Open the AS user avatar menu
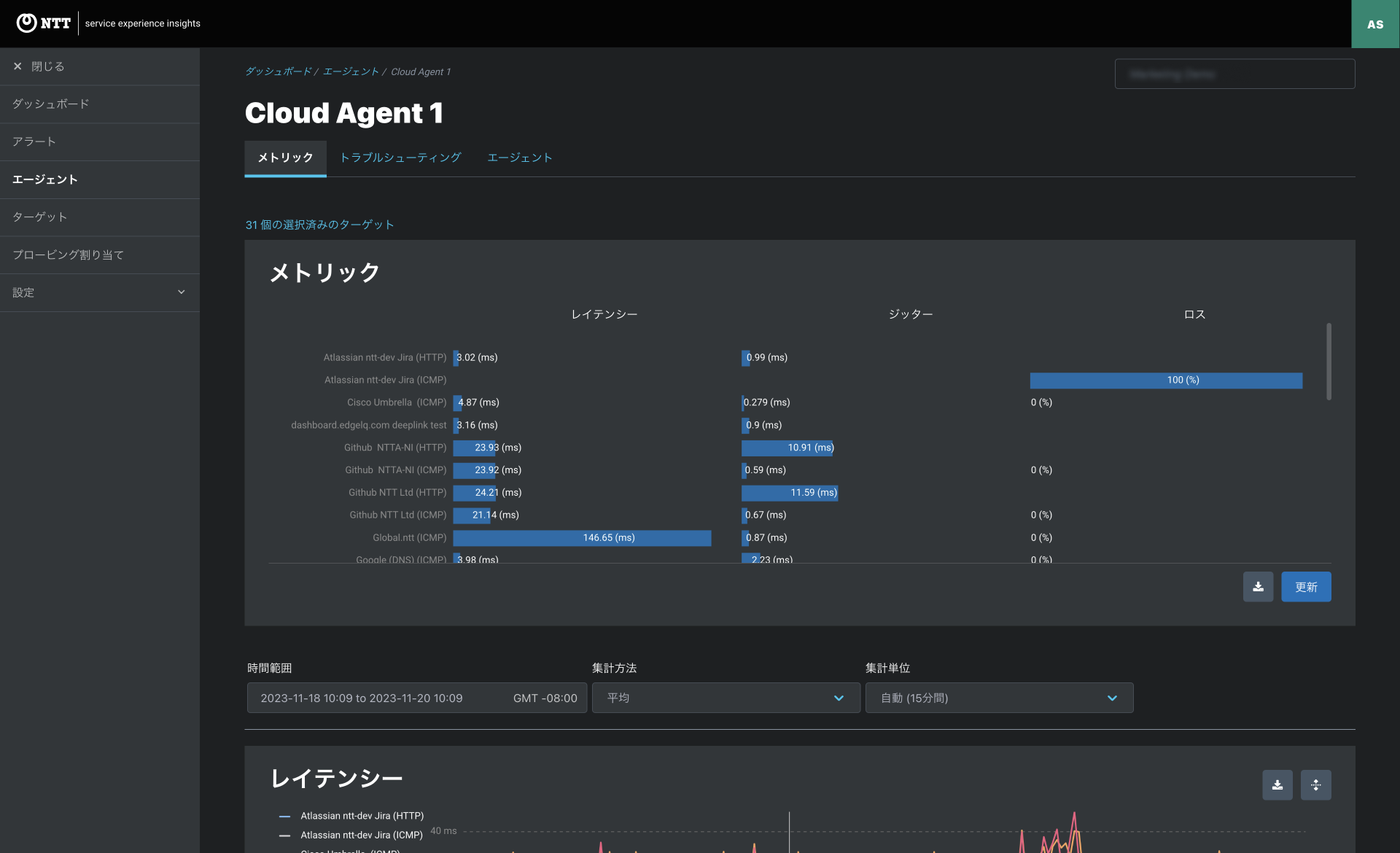 pos(1375,24)
